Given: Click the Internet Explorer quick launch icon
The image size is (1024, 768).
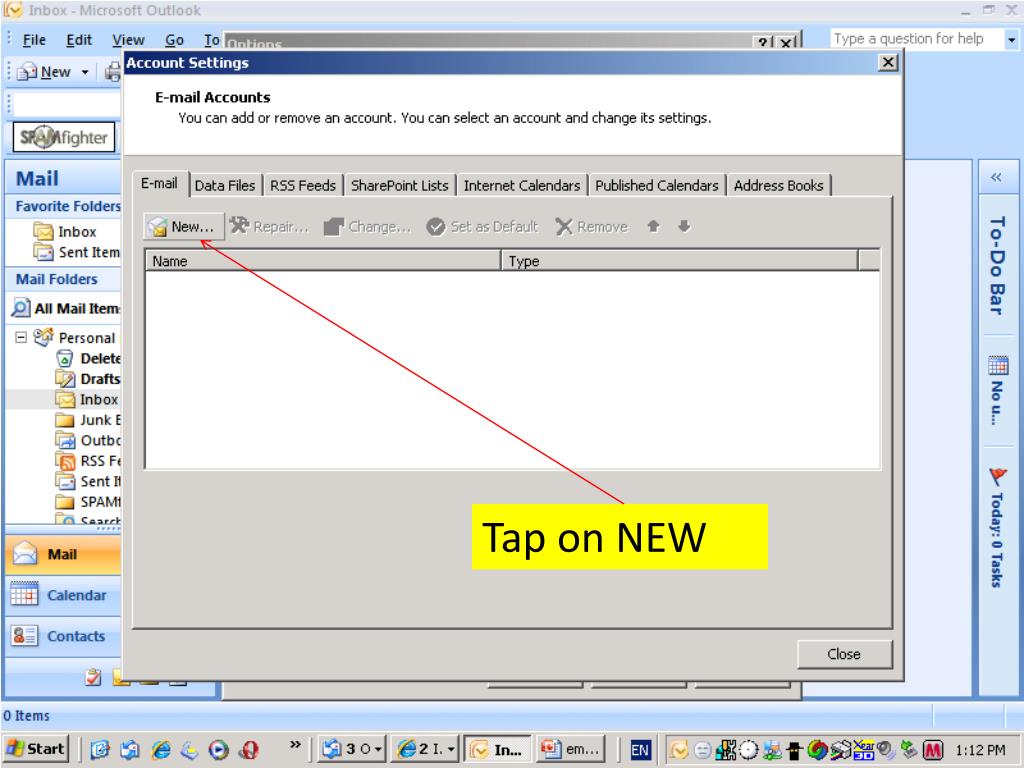Looking at the screenshot, I should click(160, 750).
